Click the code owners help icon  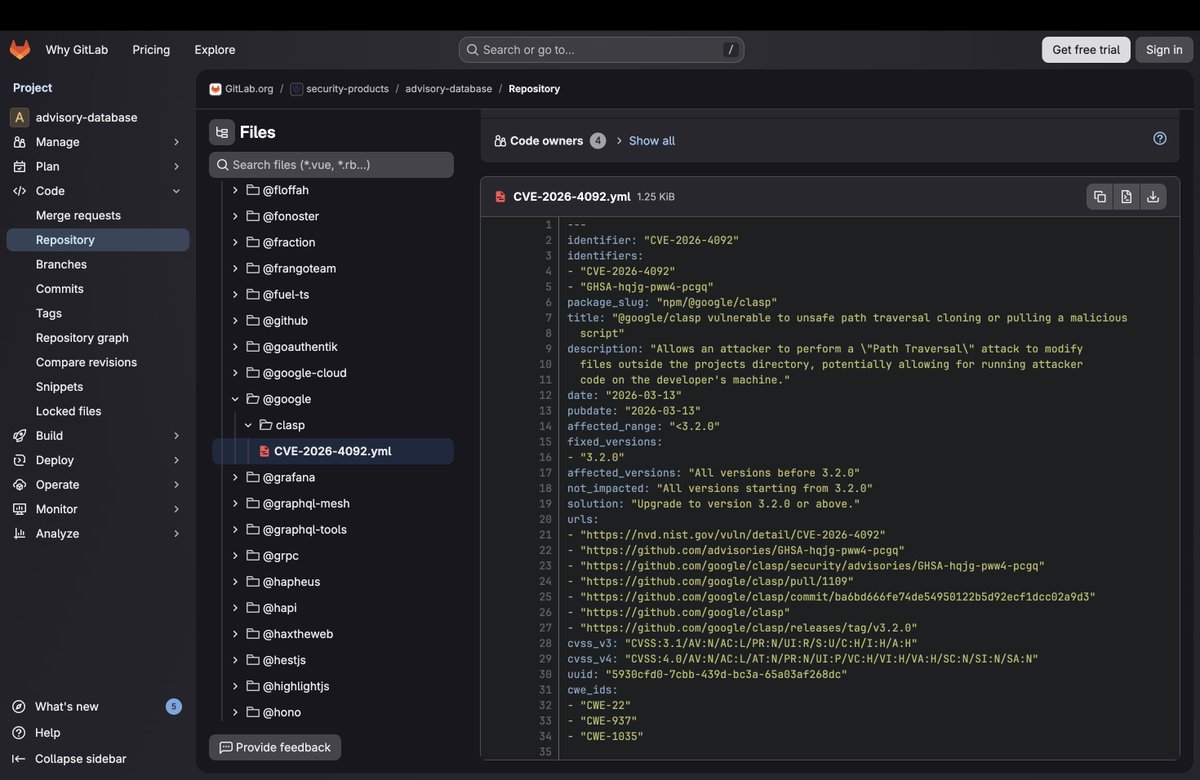tap(1160, 139)
